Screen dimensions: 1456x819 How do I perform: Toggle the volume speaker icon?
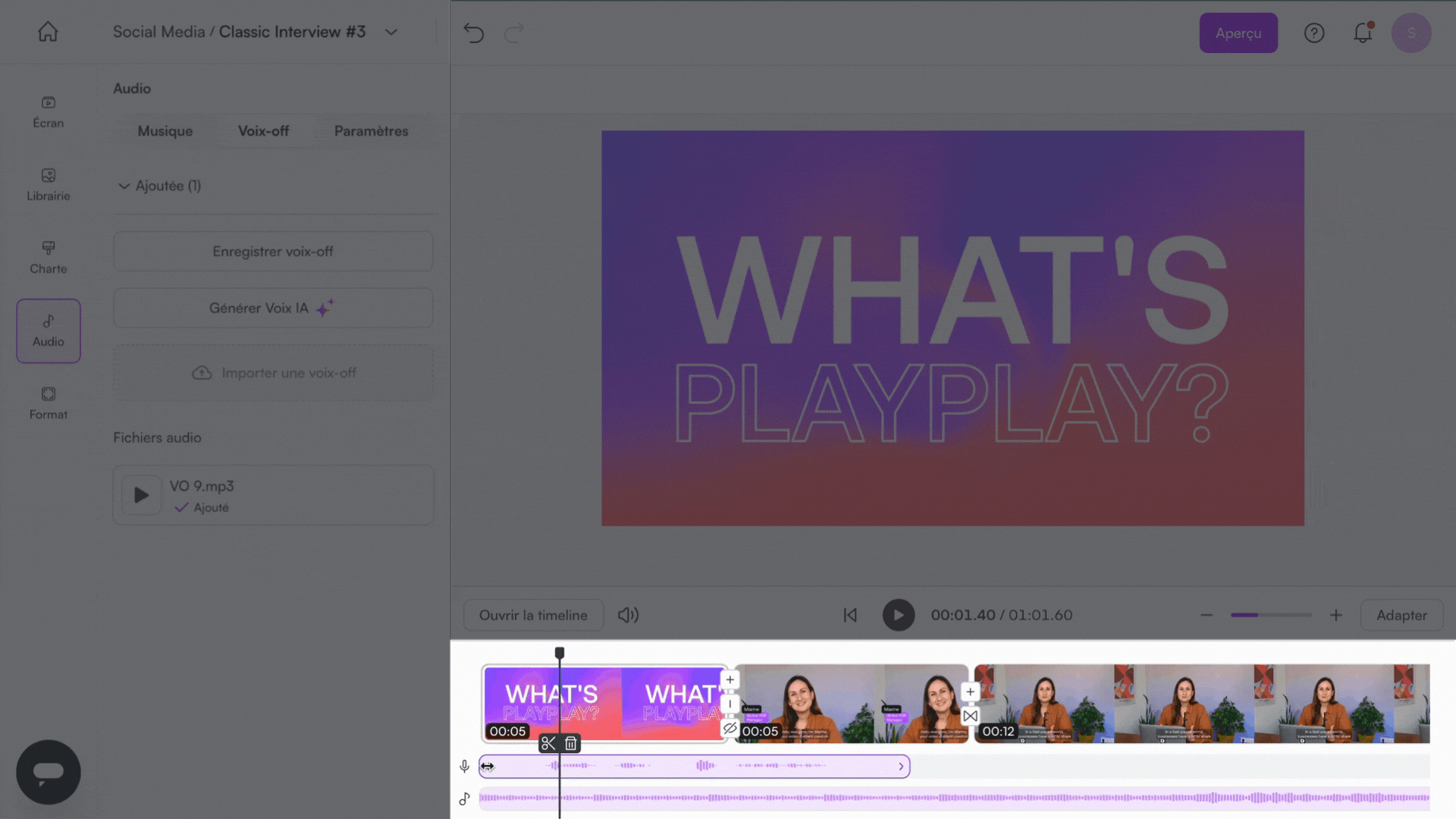628,615
